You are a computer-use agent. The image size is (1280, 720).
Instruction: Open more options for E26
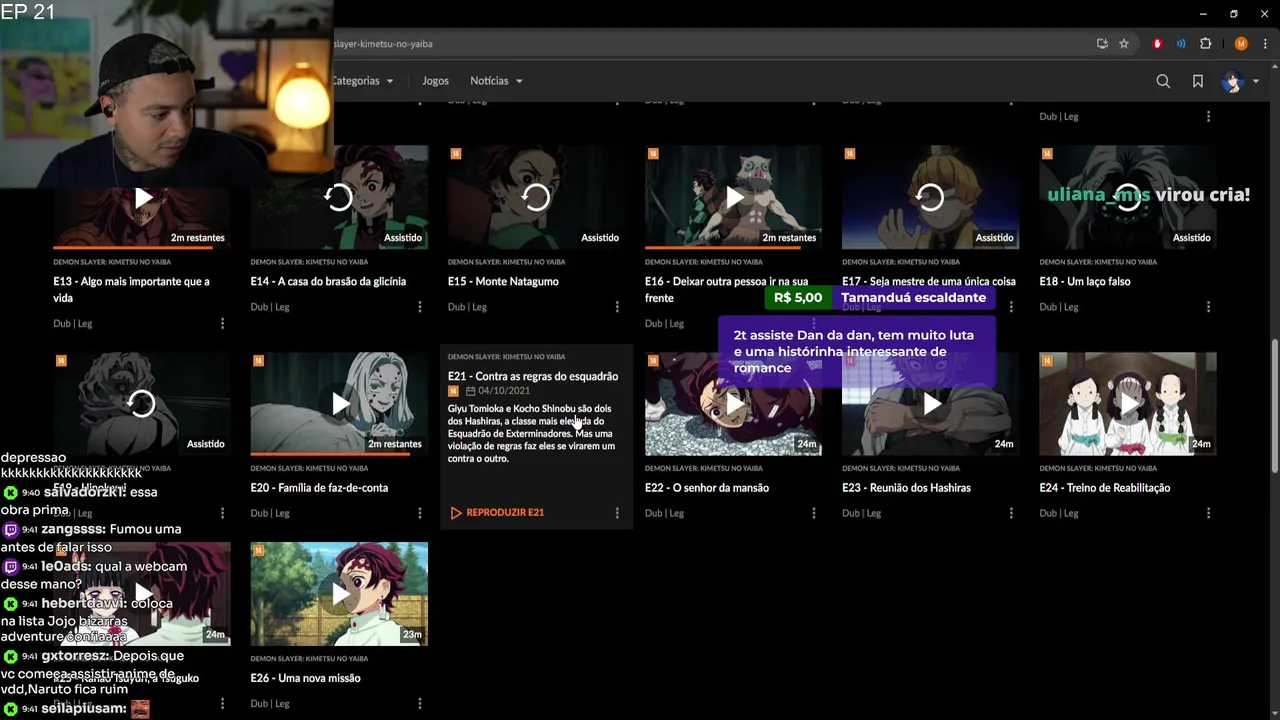420,703
